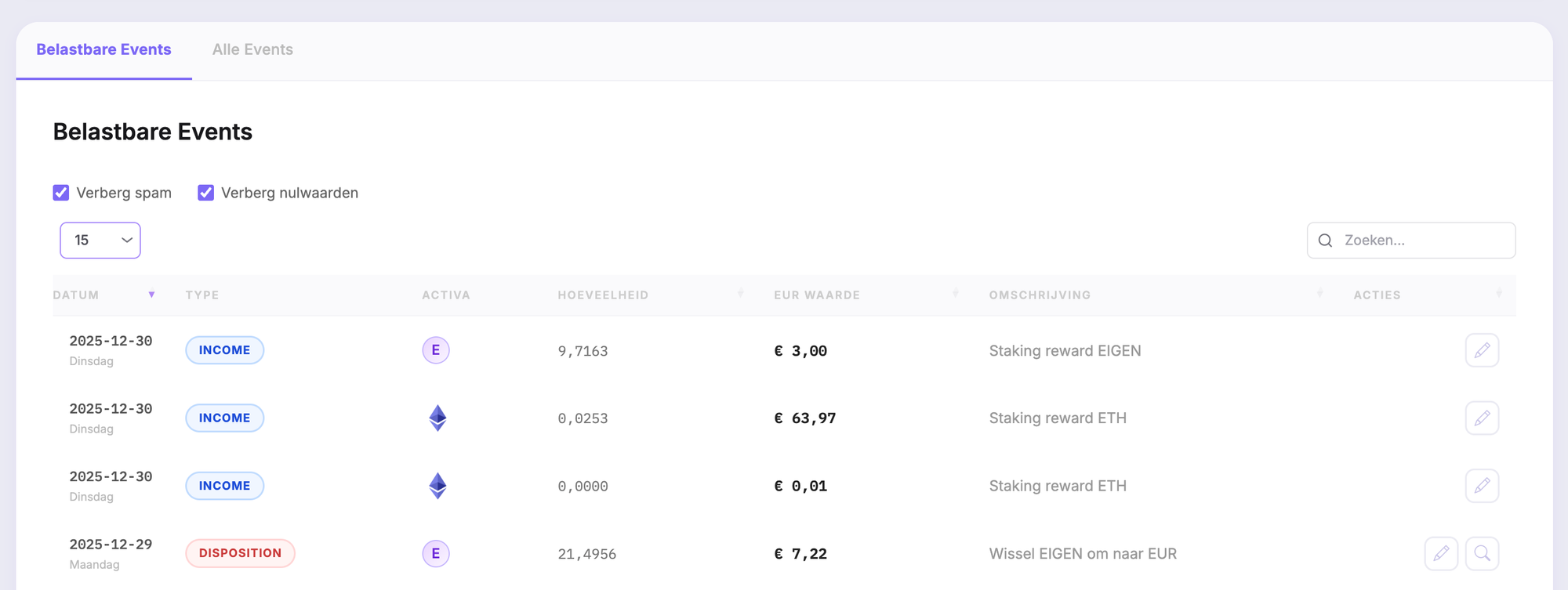Image resolution: width=1568 pixels, height=590 pixels.
Task: Open magnifier details for the DISPOSITION row
Action: pyautogui.click(x=1481, y=553)
